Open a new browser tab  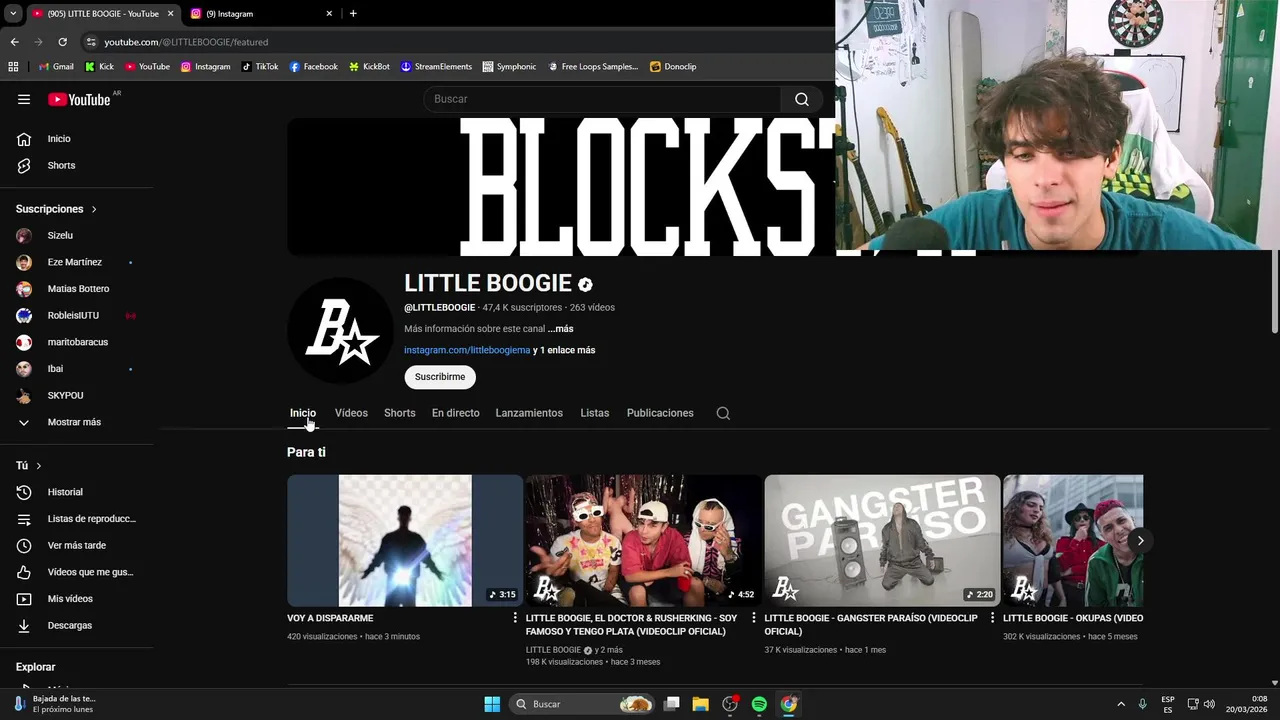point(353,13)
